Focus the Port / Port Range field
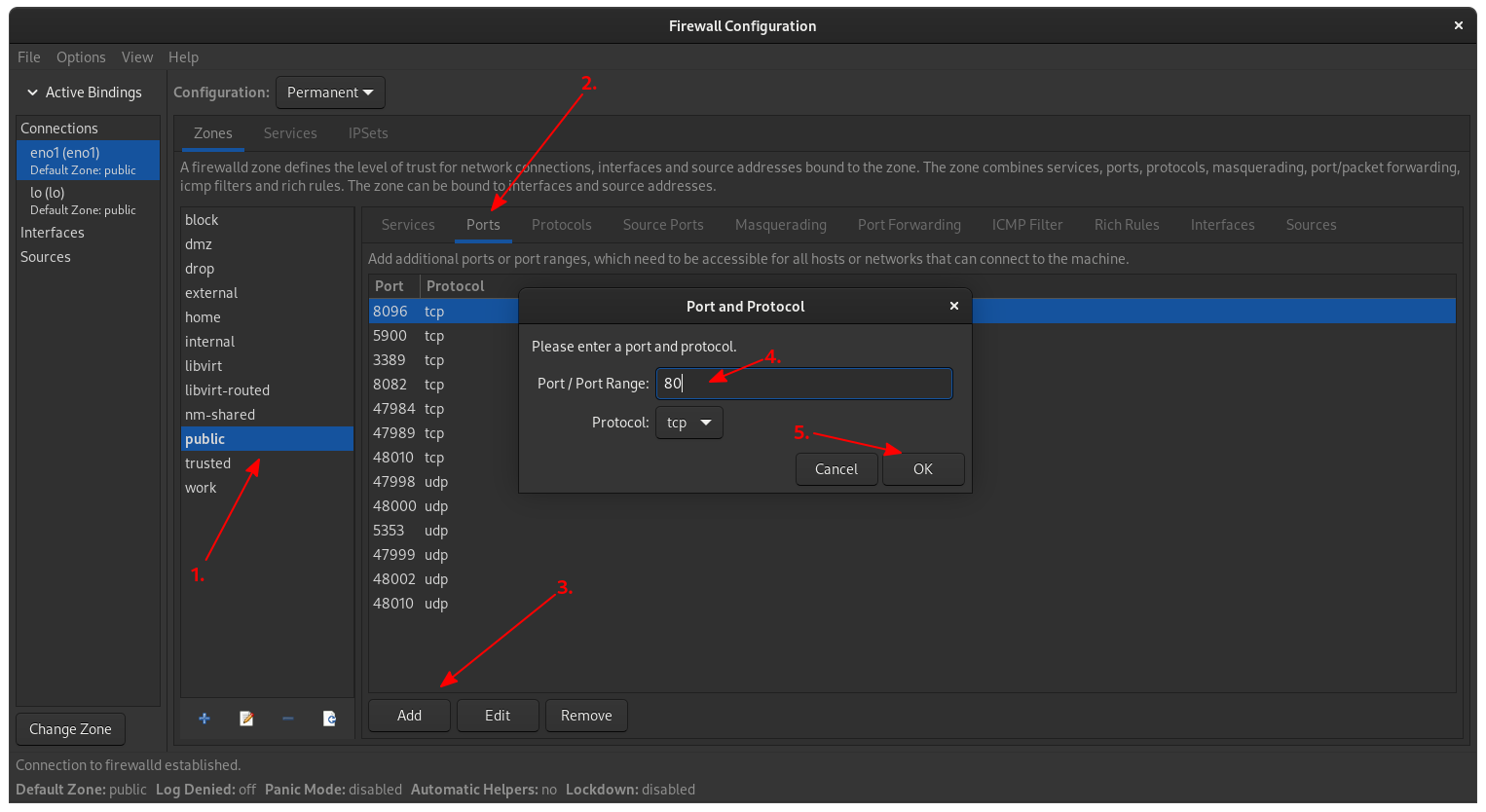Image resolution: width=1486 pixels, height=812 pixels. [803, 384]
